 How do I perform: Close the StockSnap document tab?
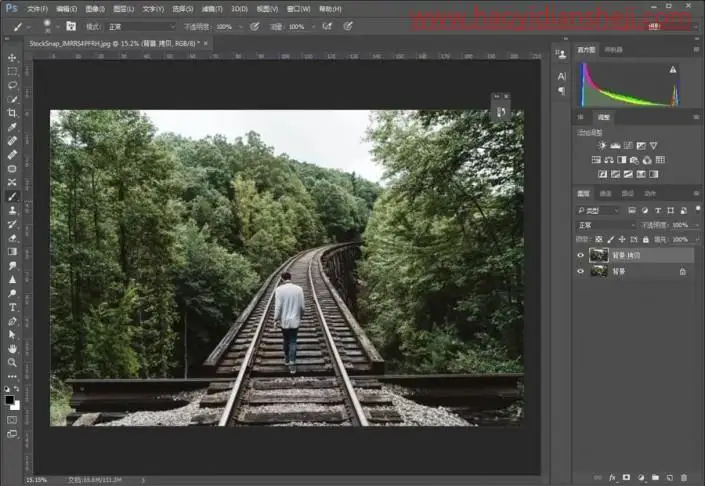[x=206, y=43]
